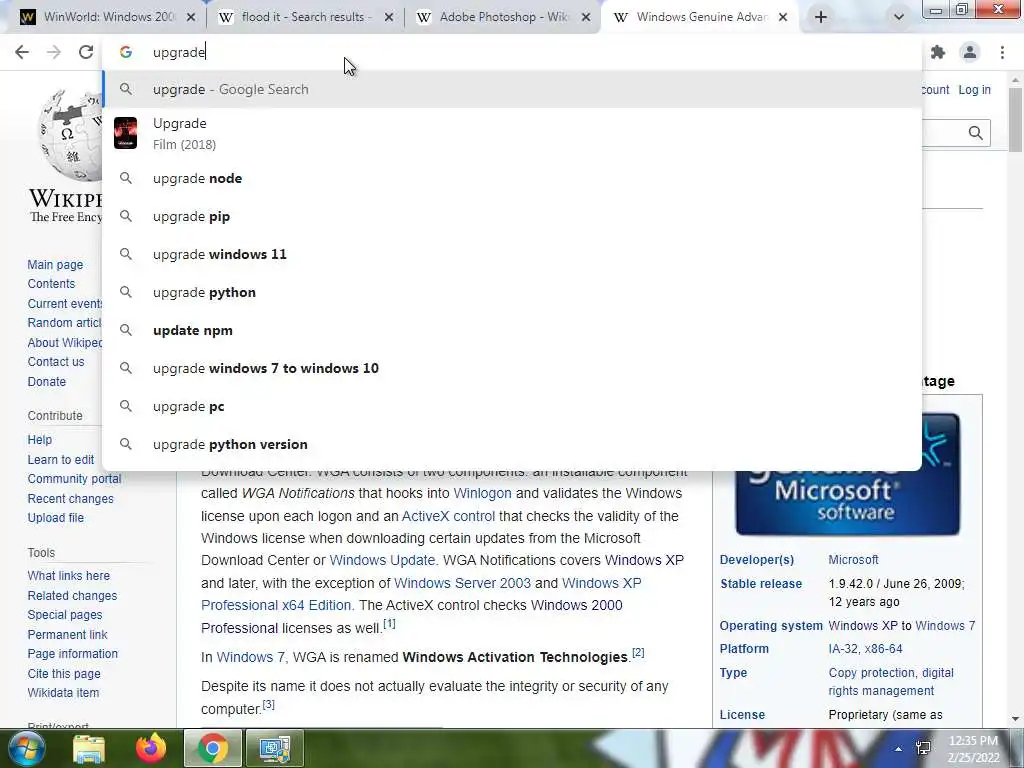Open the Recent changes link
Viewport: 1024px width, 768px height.
pyautogui.click(x=70, y=498)
